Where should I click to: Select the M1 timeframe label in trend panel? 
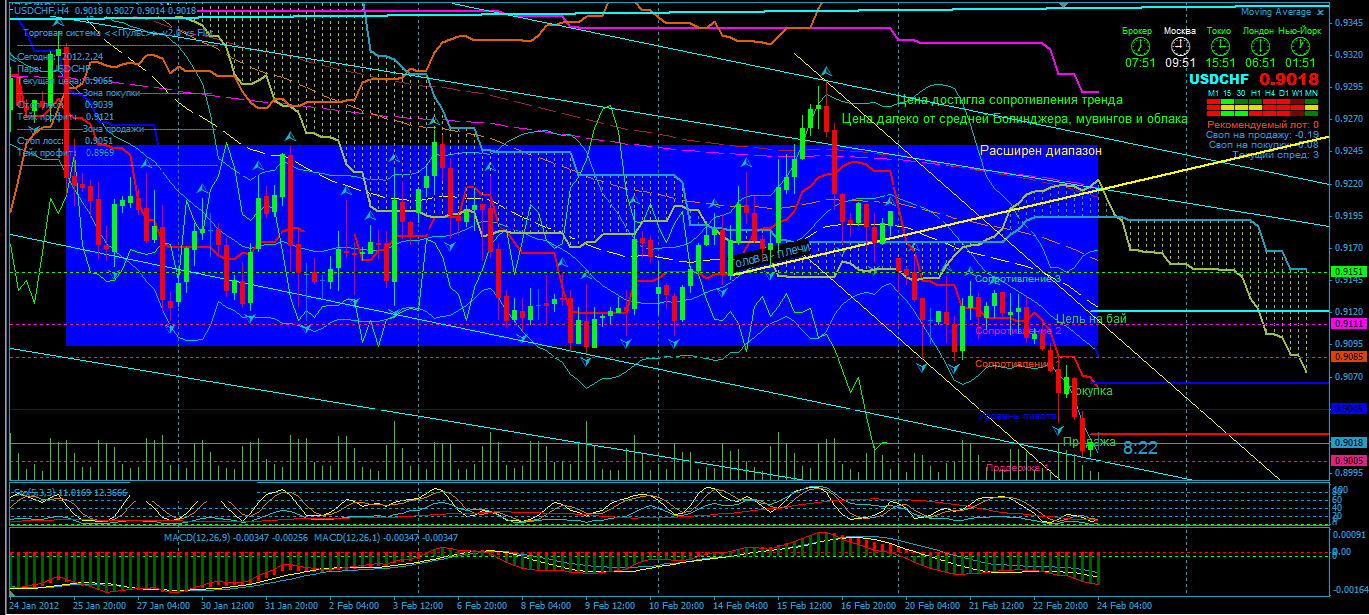[1213, 93]
